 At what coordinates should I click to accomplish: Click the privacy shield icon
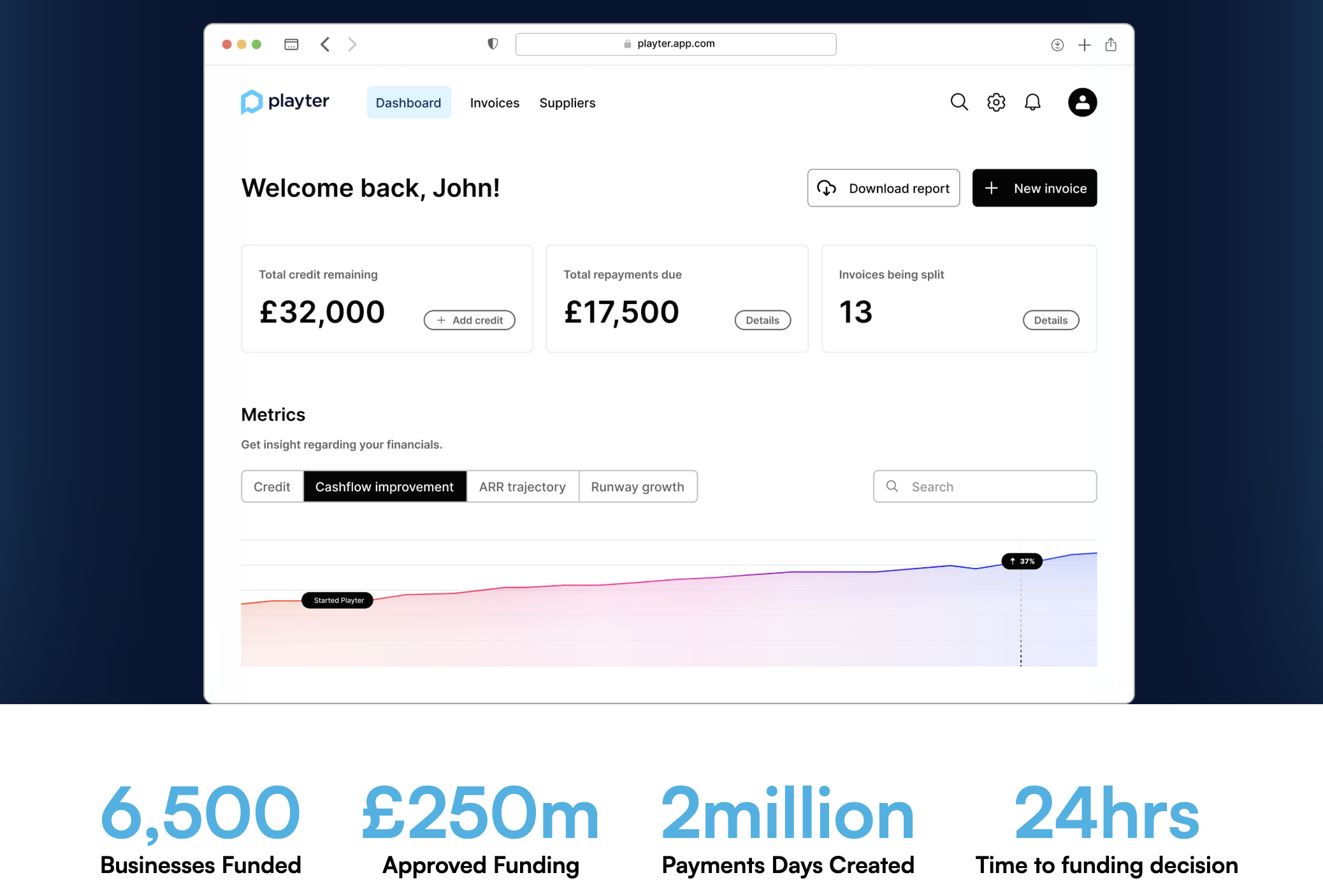click(493, 43)
